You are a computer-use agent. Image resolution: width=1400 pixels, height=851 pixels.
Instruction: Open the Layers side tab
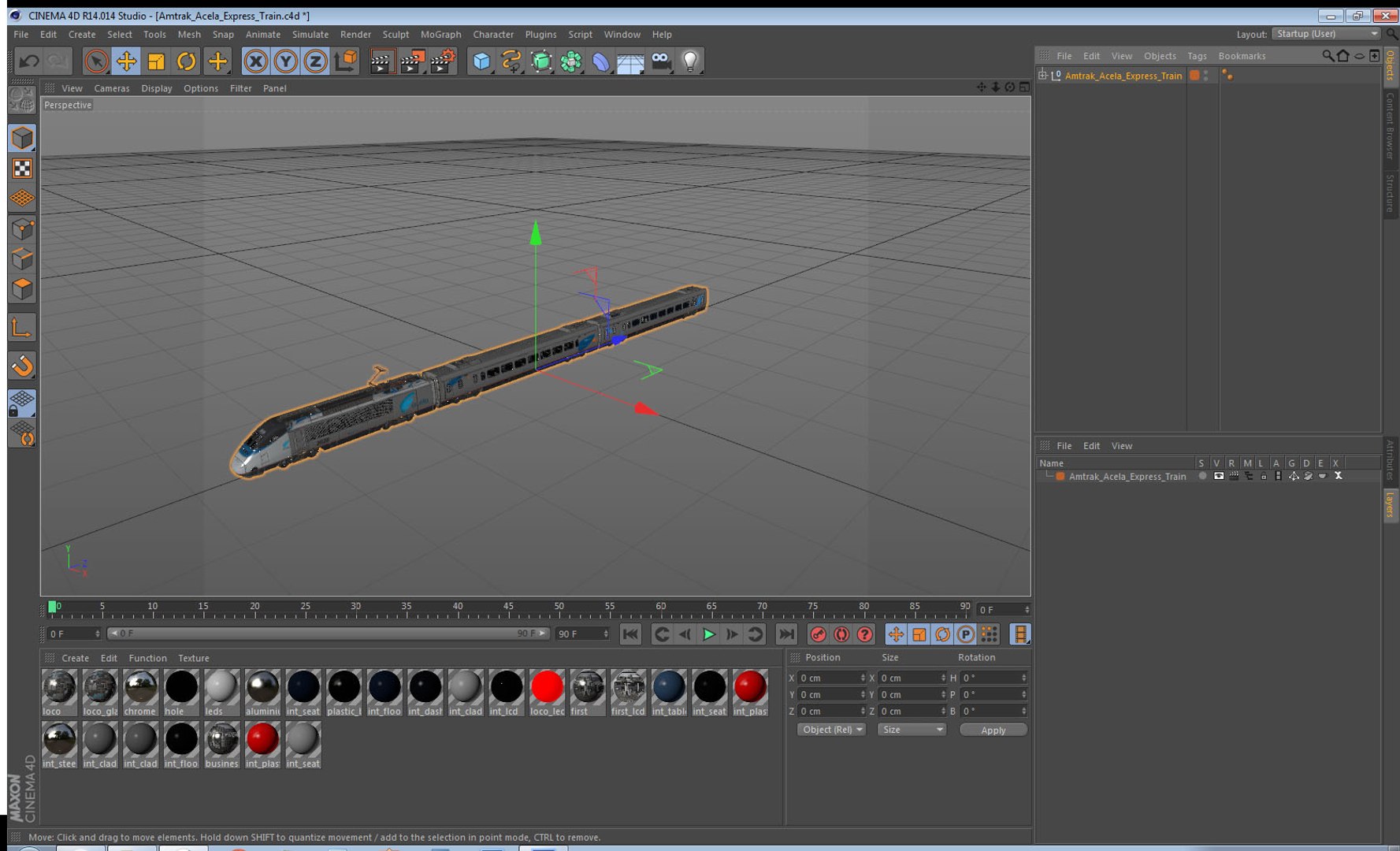[x=1391, y=504]
